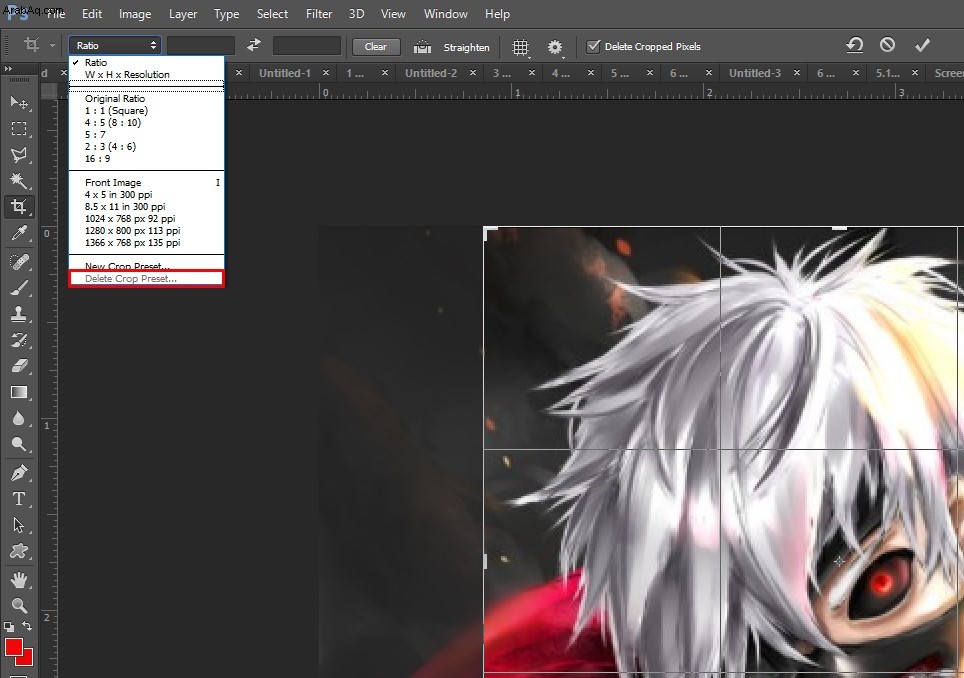Select the Eraser tool

click(19, 366)
